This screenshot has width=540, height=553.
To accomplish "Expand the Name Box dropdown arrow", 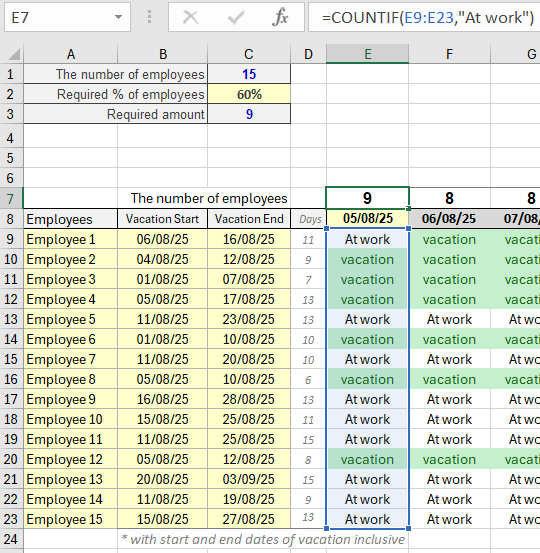I will tap(119, 17).
